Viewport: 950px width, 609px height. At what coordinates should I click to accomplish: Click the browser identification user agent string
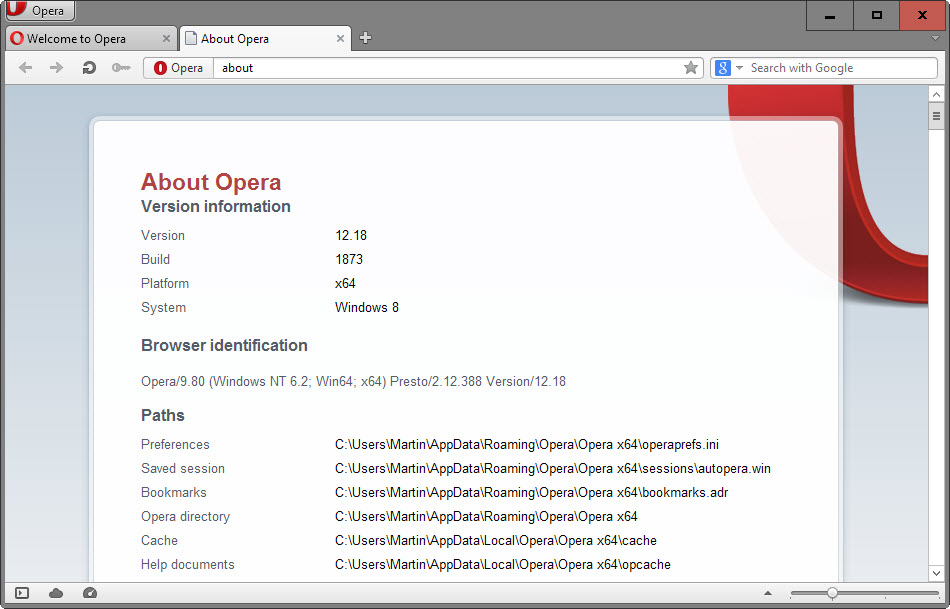click(x=353, y=382)
